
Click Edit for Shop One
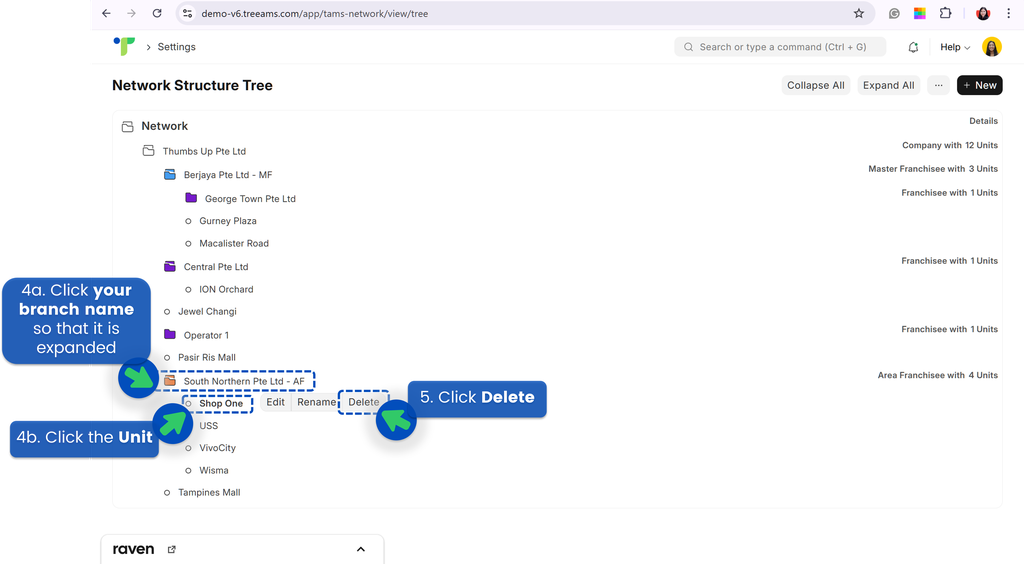click(275, 402)
